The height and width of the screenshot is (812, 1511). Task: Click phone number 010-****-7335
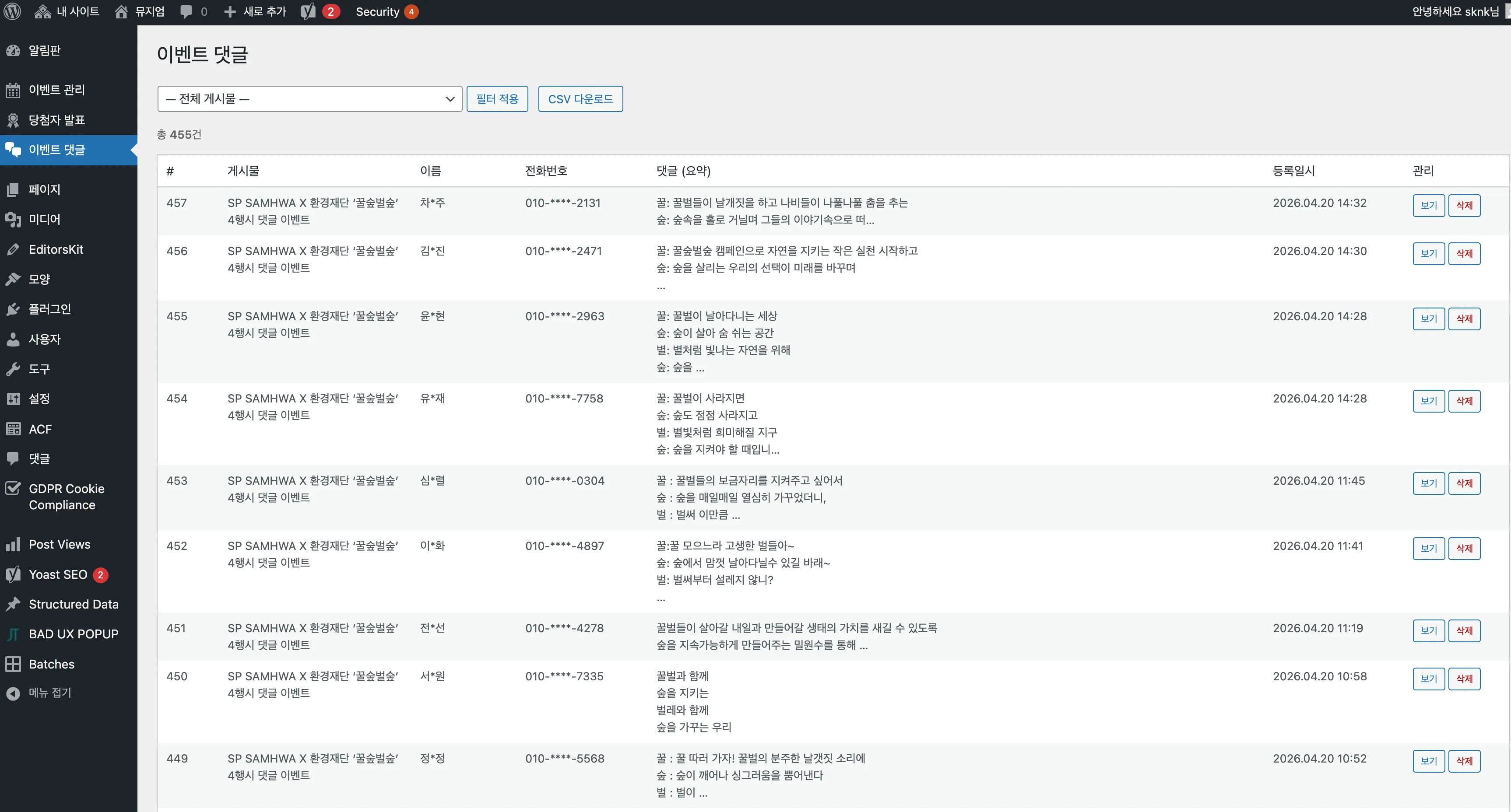tap(564, 676)
